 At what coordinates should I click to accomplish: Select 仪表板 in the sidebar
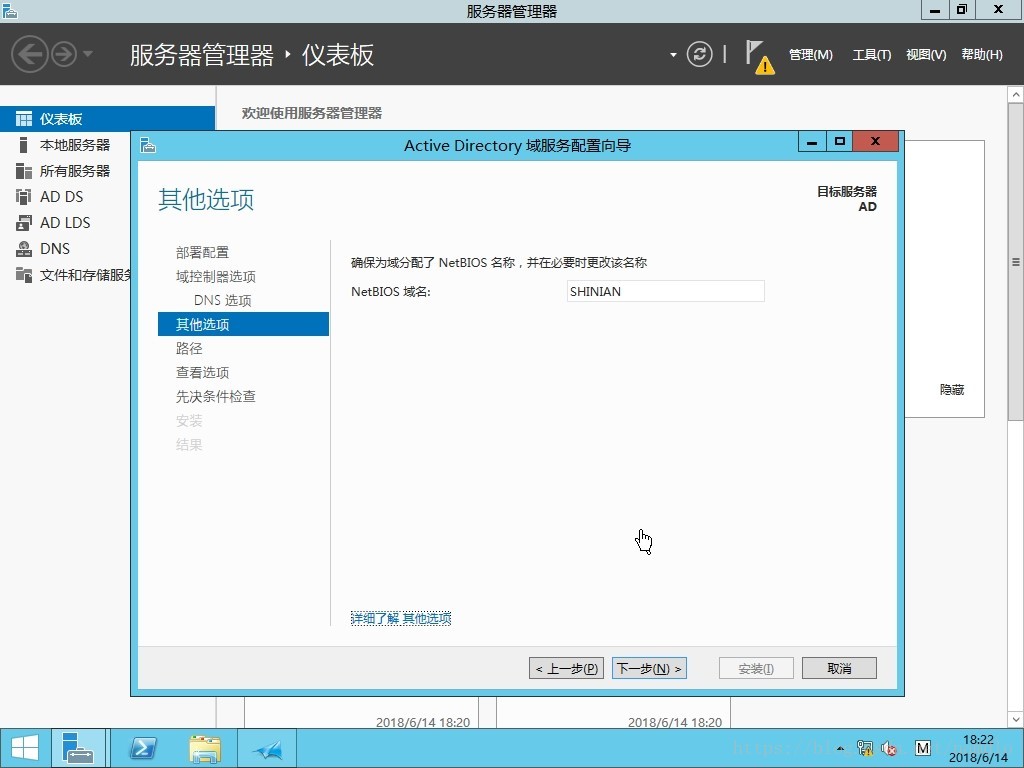click(107, 119)
